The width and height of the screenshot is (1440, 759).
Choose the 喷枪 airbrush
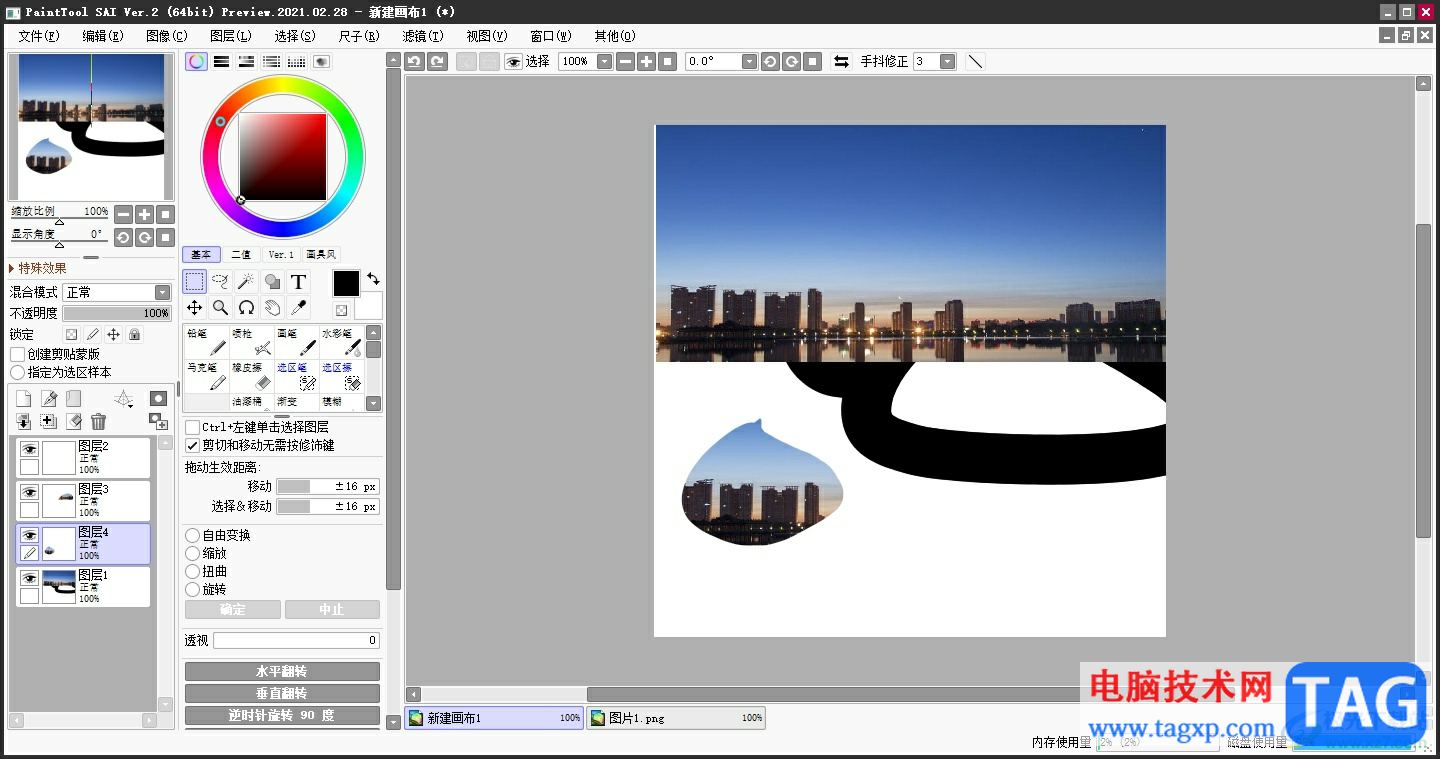pos(252,342)
